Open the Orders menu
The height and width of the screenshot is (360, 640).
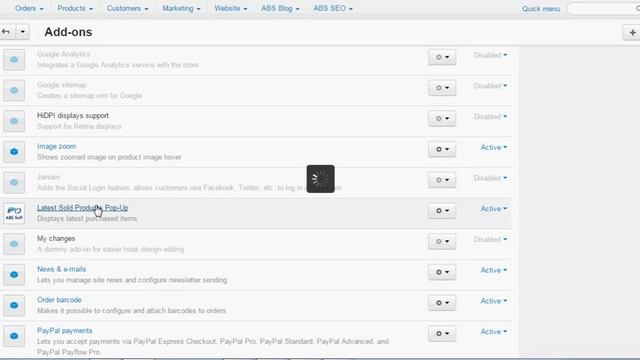(29, 8)
